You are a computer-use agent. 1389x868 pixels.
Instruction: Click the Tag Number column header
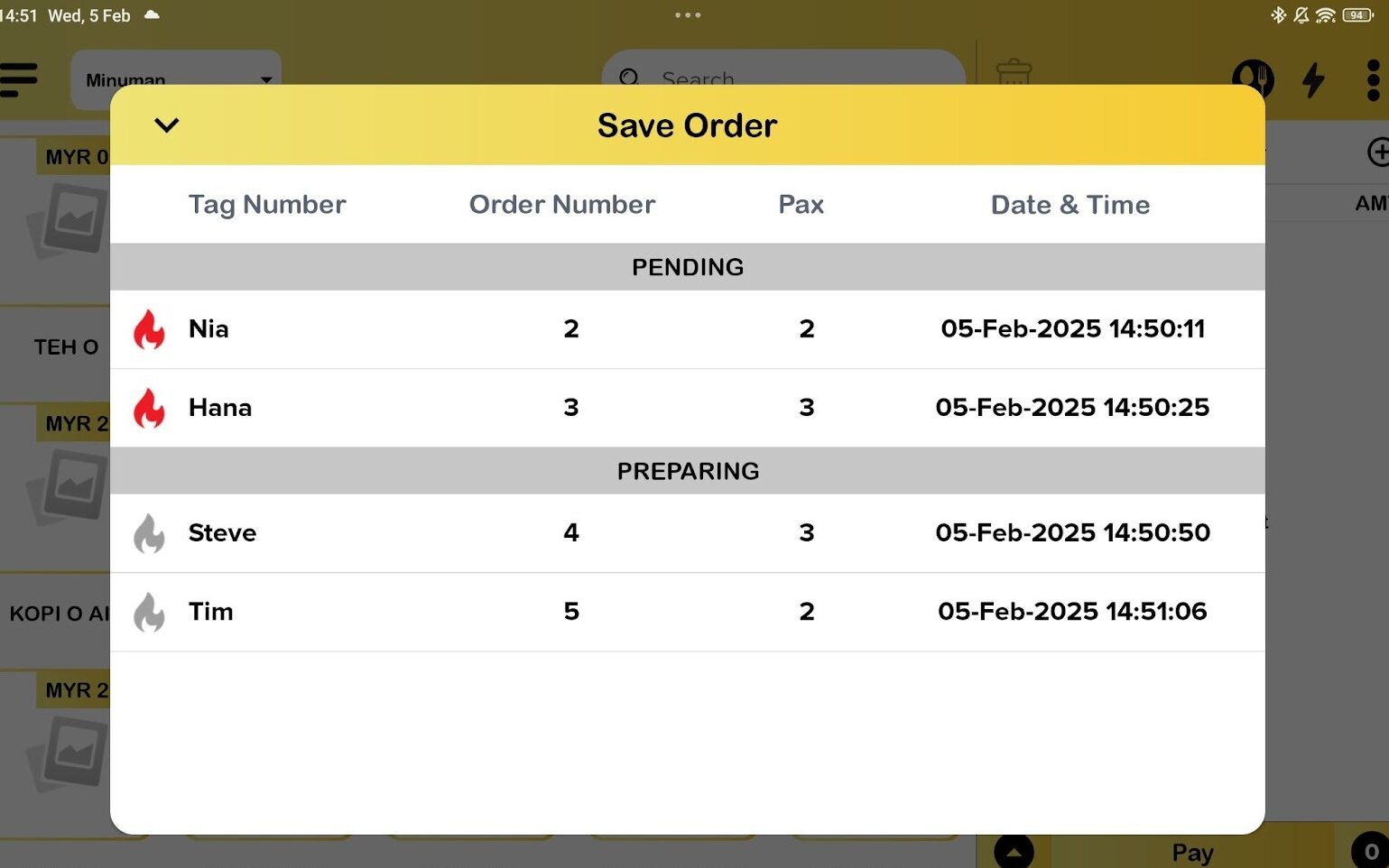[x=267, y=205]
